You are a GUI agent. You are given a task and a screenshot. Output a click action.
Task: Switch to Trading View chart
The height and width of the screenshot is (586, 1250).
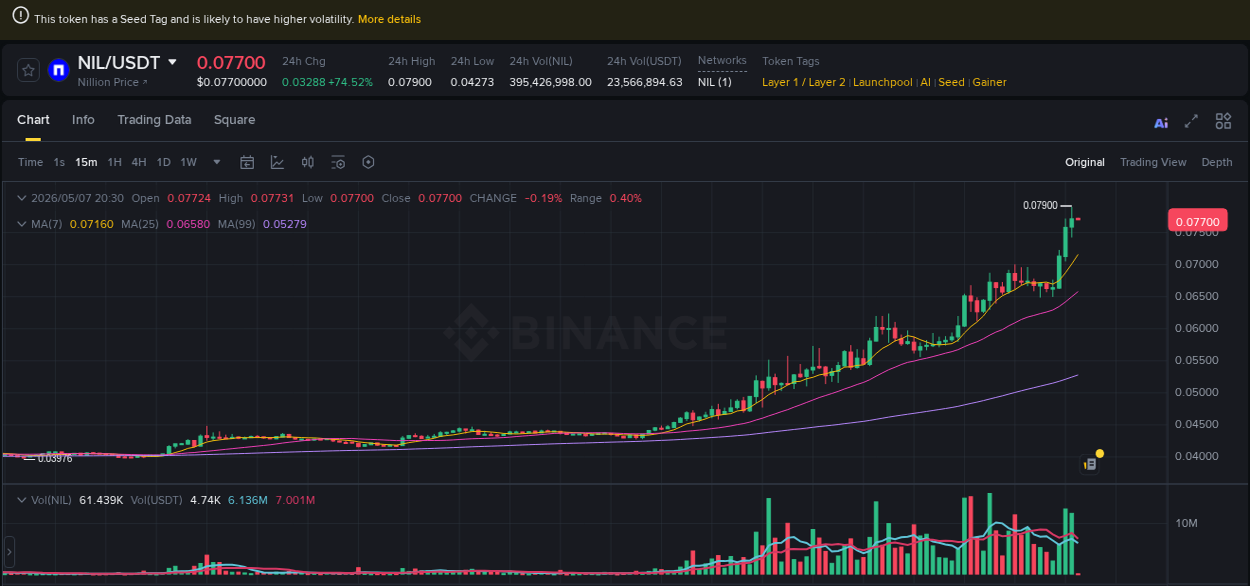1153,162
